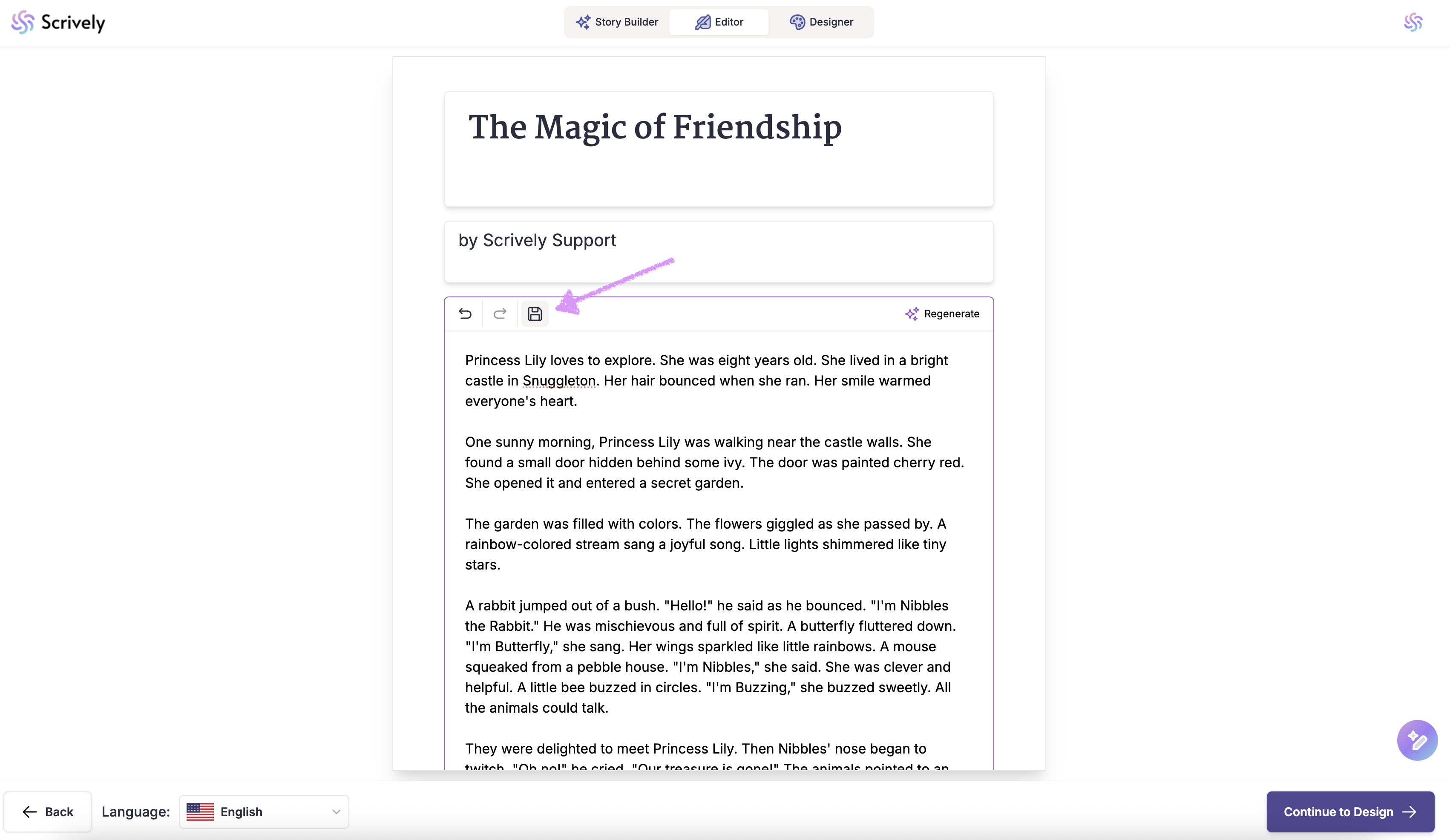Switch to the Story Builder tab

coord(617,22)
